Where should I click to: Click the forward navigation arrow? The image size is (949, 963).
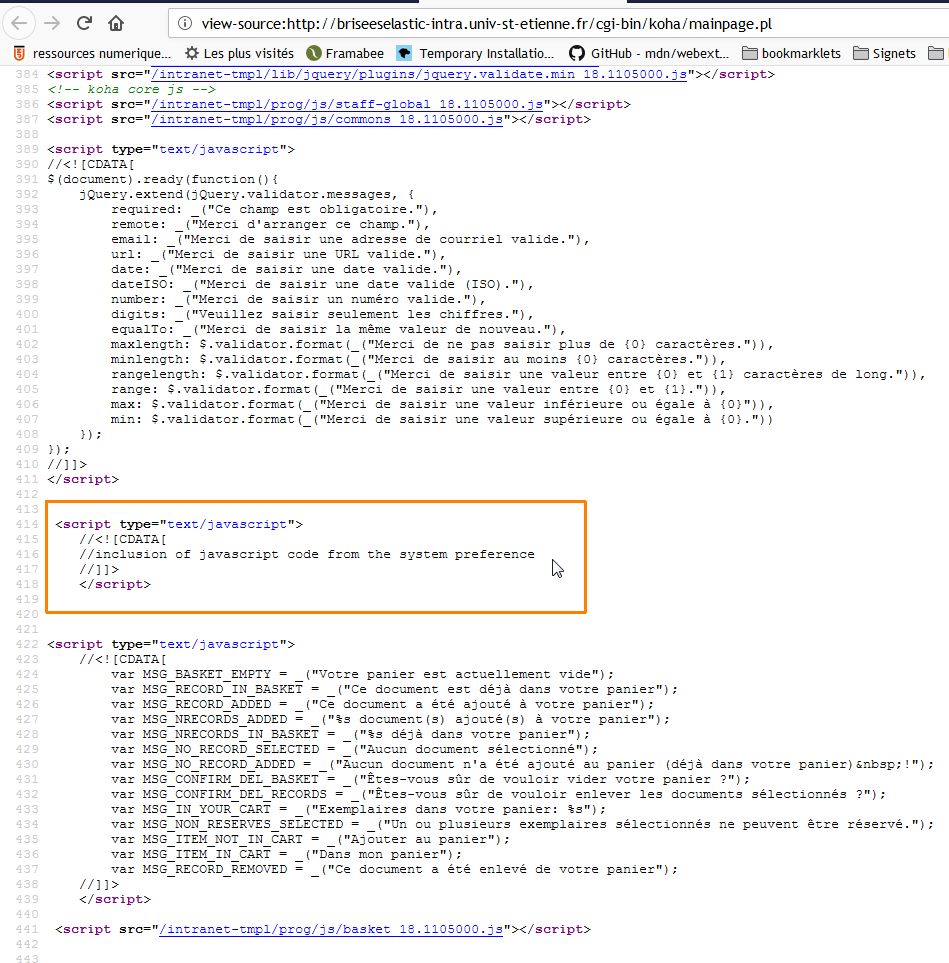pos(53,22)
